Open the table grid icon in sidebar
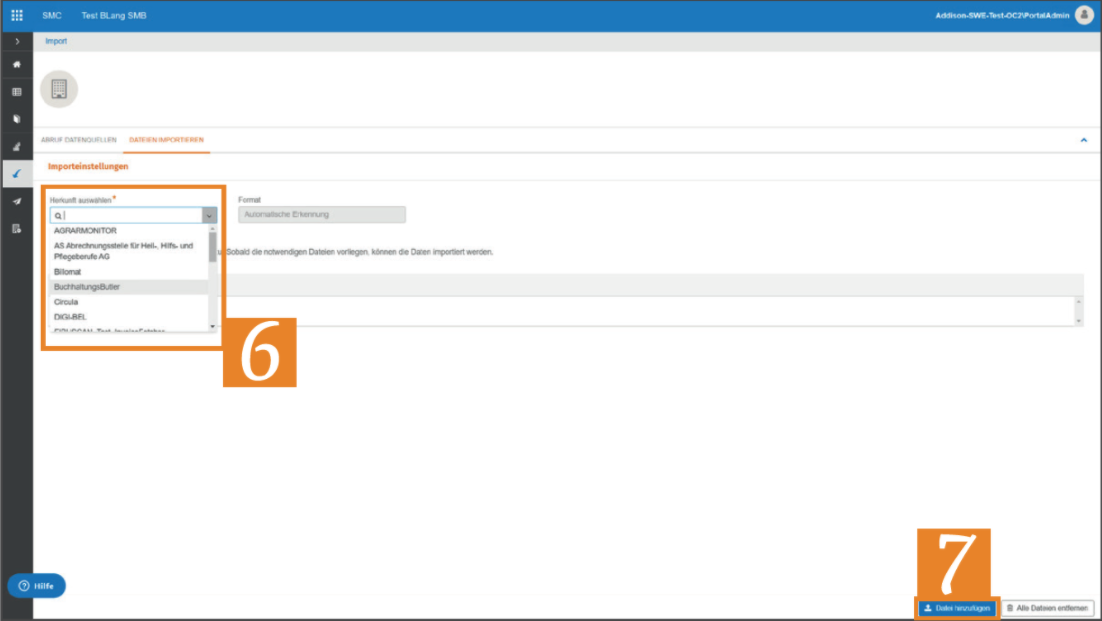Screen dimensions: 1102x621 [x=17, y=92]
